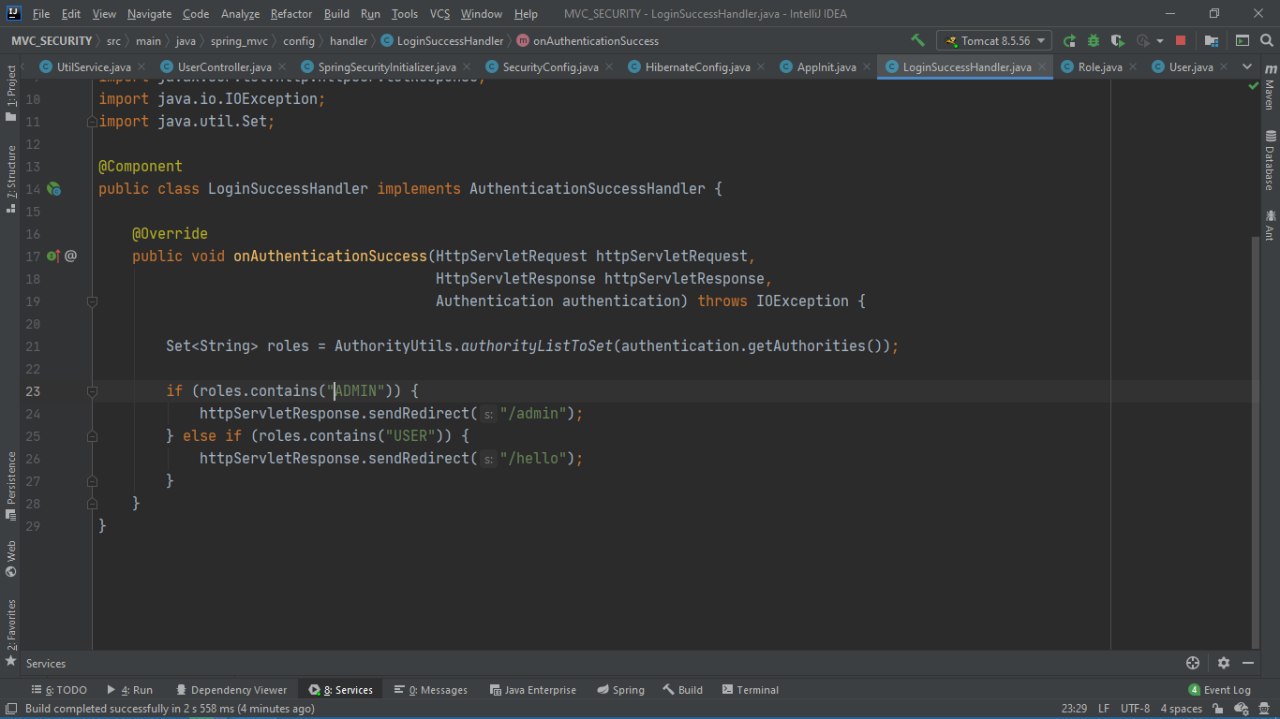Close the Role.java tab
Image resolution: width=1280 pixels, height=719 pixels.
1132,67
